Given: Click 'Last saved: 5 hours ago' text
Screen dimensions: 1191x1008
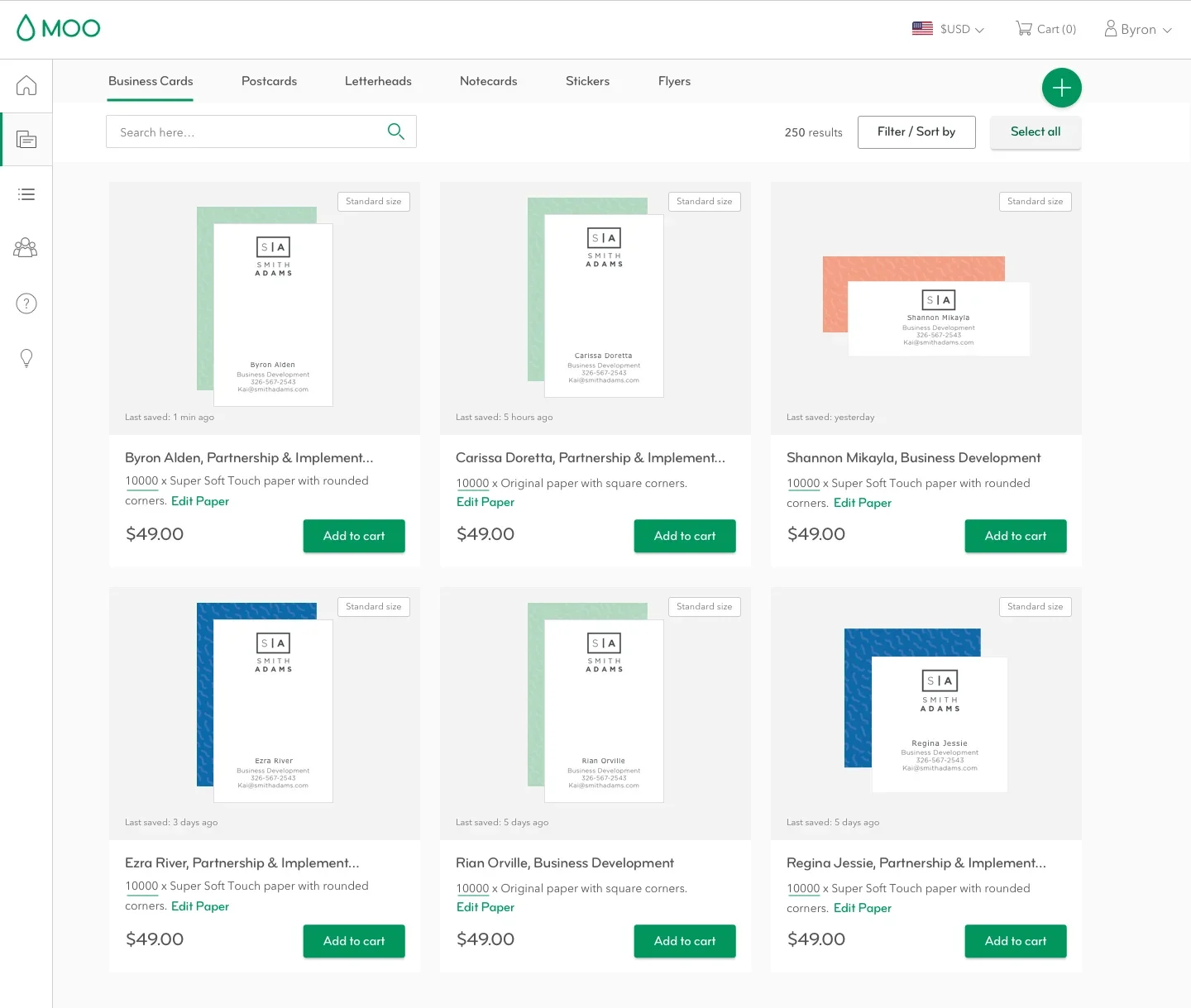Looking at the screenshot, I should tap(505, 418).
